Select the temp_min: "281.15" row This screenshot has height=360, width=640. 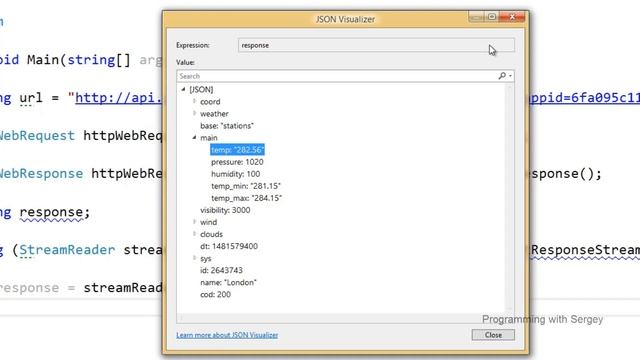246,186
